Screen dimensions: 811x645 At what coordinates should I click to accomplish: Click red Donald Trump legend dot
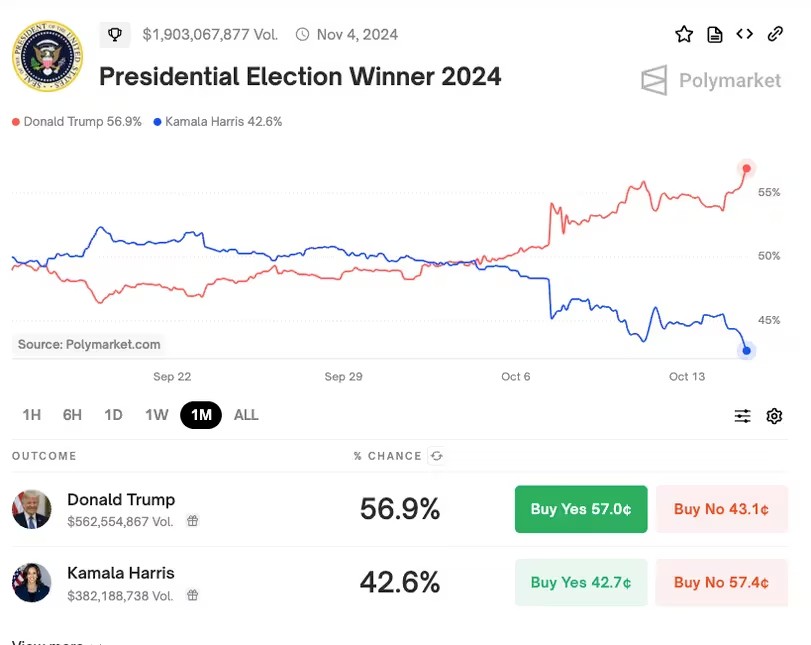pos(16,122)
